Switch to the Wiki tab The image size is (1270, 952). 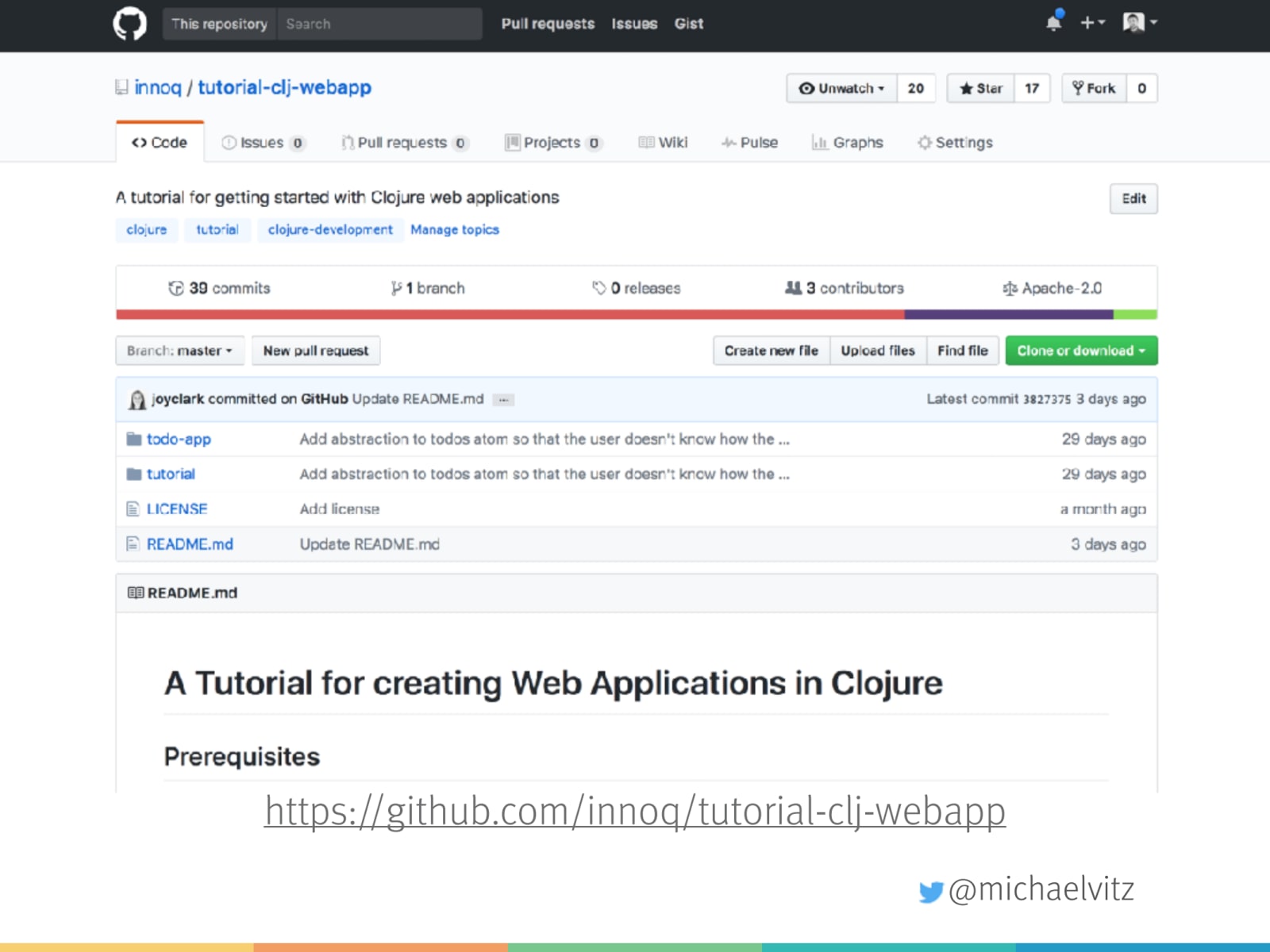663,143
